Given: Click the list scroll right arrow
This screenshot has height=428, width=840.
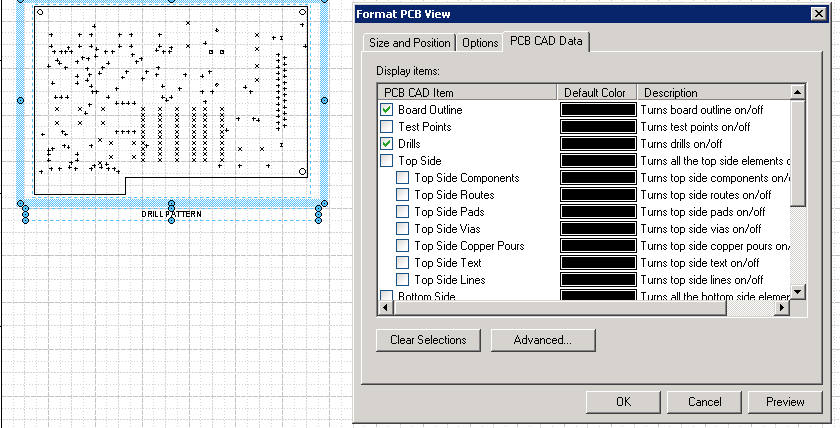Looking at the screenshot, I should [782, 307].
